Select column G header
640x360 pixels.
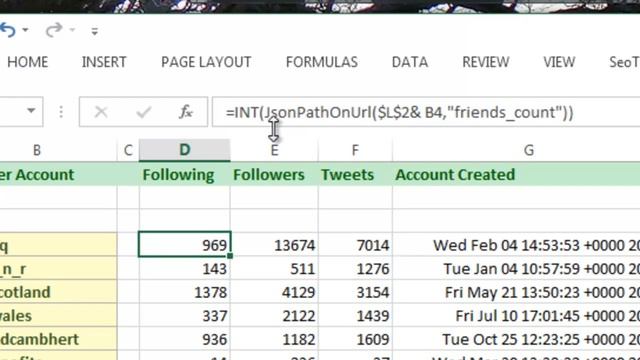click(516, 150)
